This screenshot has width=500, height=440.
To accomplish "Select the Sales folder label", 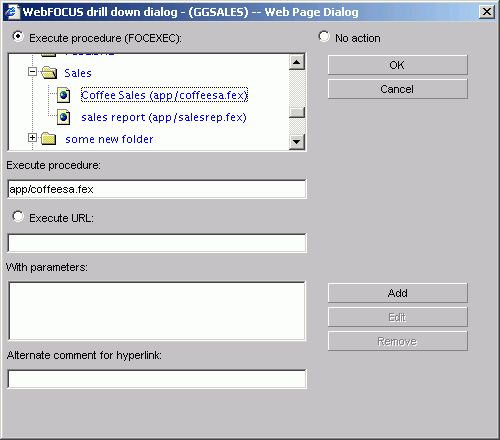I will click(78, 73).
